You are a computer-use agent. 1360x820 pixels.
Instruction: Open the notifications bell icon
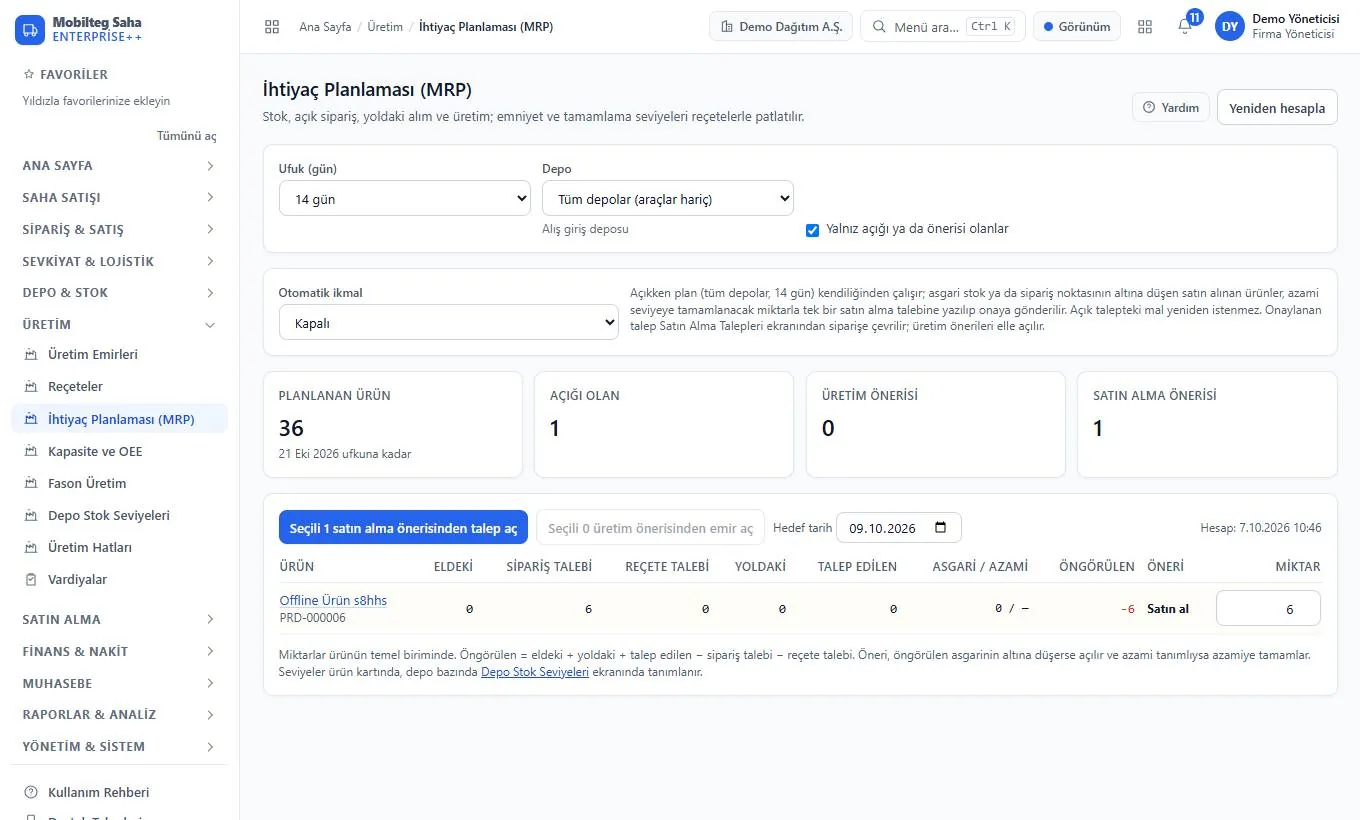coord(1185,27)
